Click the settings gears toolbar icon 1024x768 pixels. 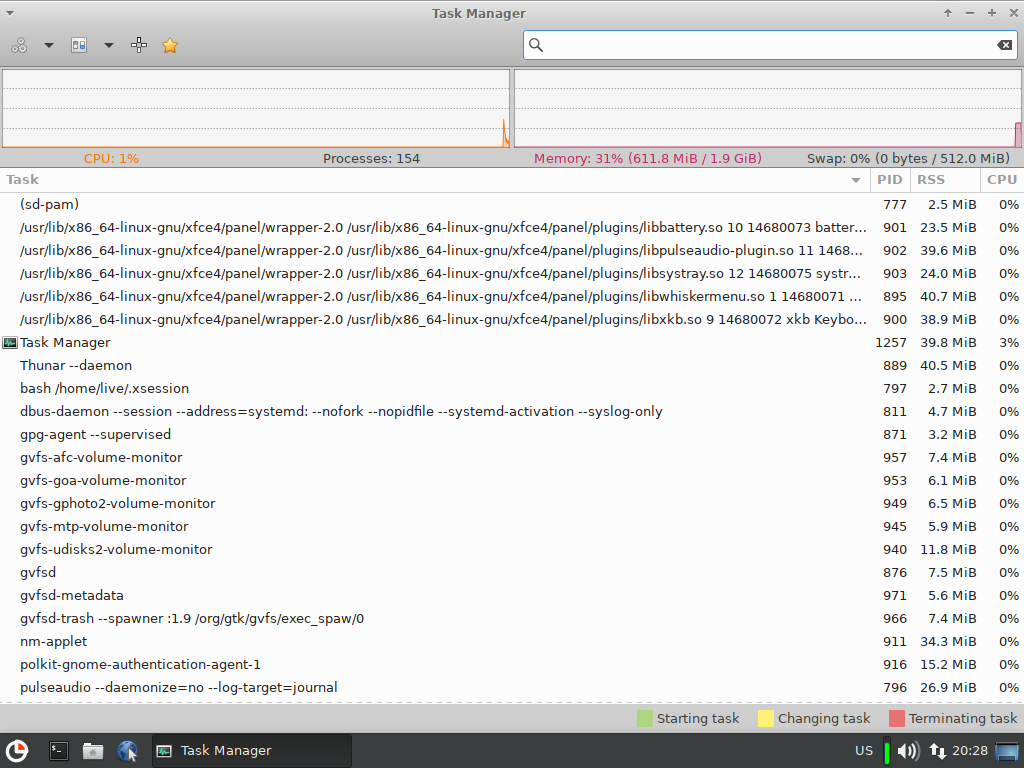point(19,45)
